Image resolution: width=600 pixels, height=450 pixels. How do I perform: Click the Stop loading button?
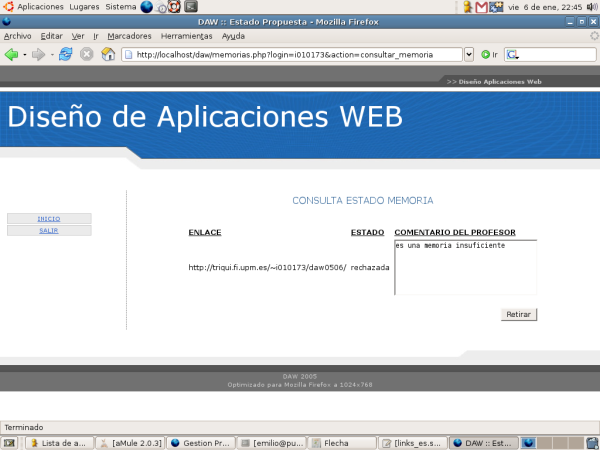click(x=87, y=54)
